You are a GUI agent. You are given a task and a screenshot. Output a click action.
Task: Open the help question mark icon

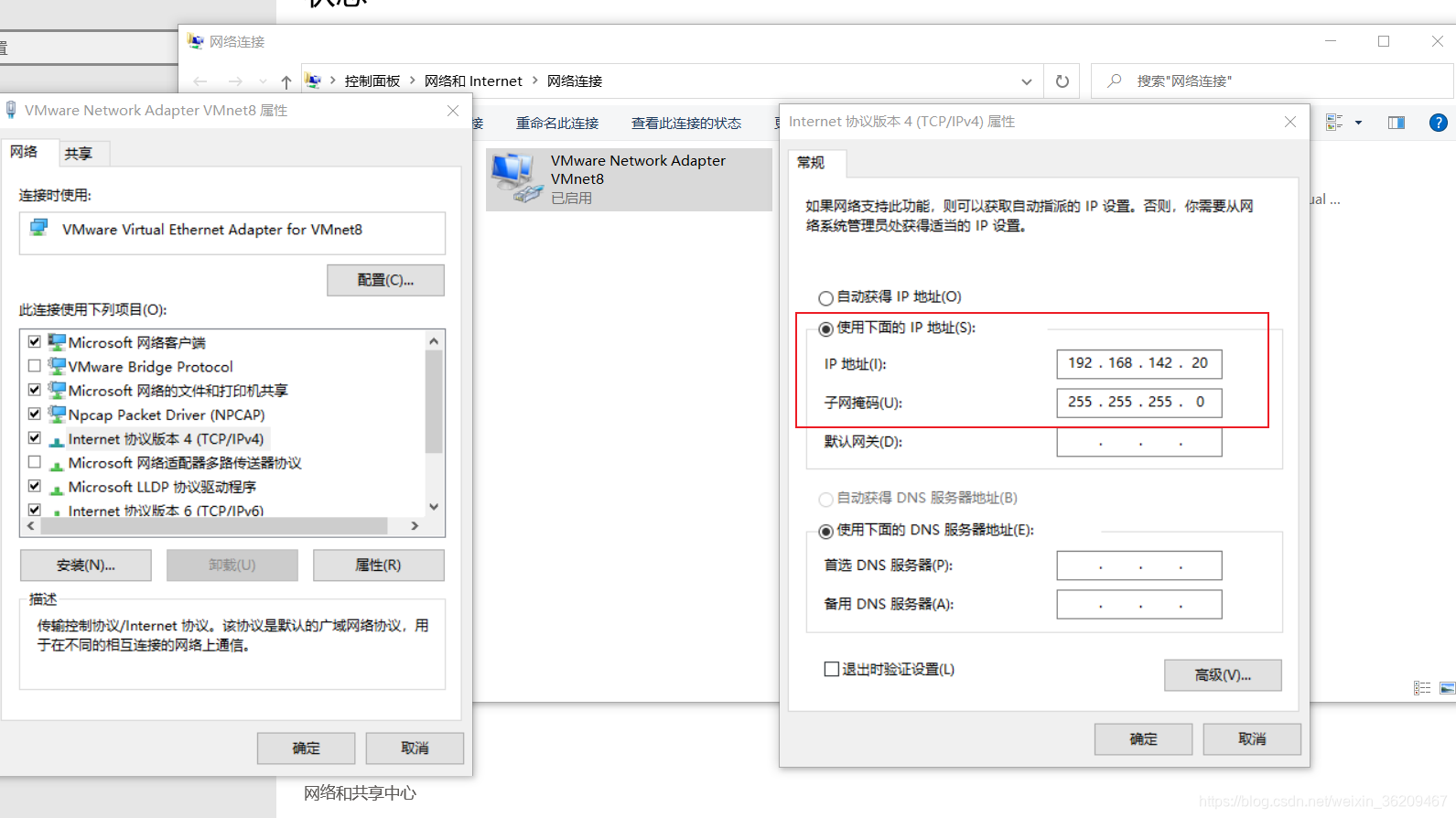pos(1439,123)
